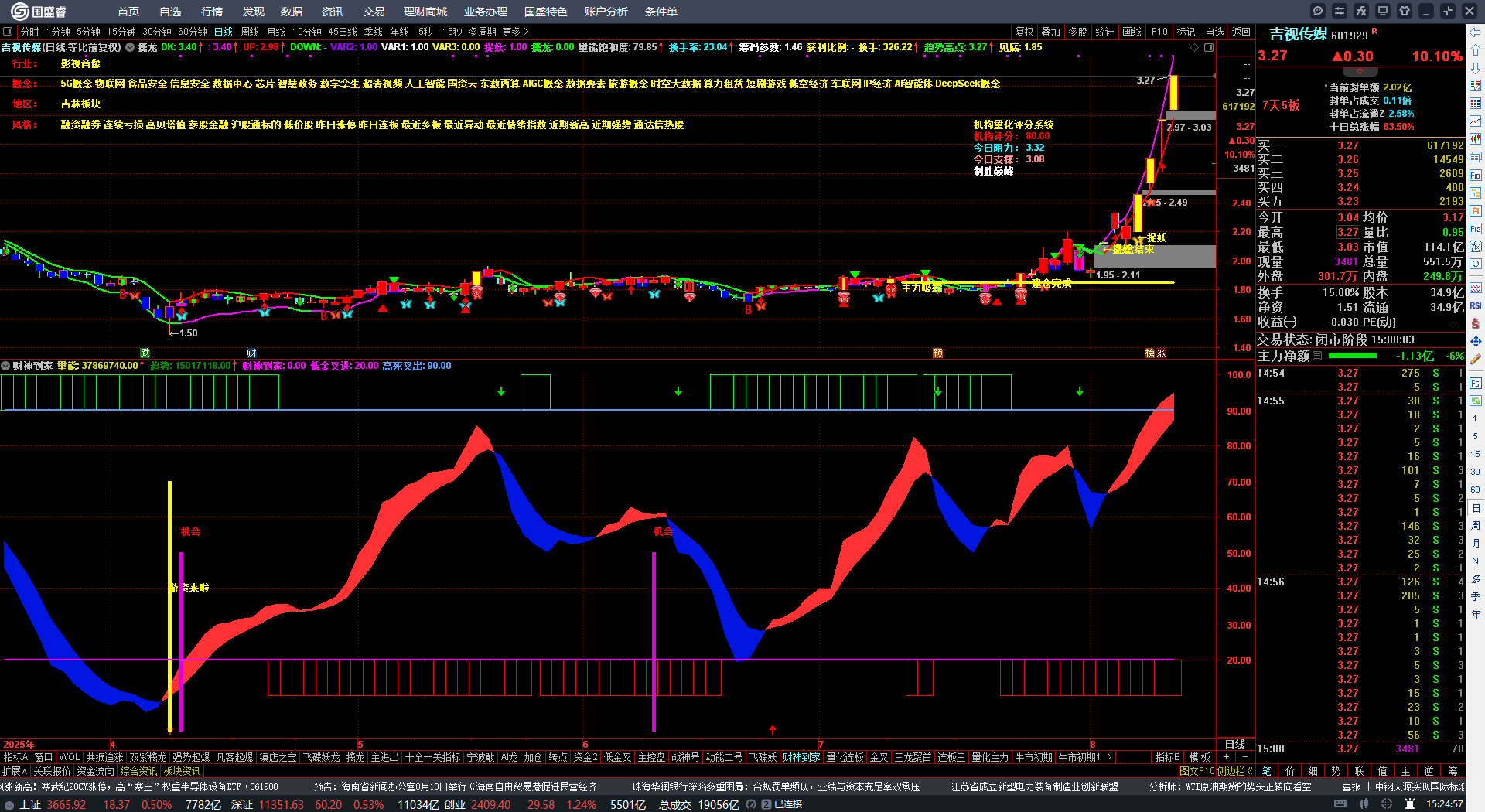
Task: Toggle the -自选 watchlist removal
Action: pos(1214,32)
